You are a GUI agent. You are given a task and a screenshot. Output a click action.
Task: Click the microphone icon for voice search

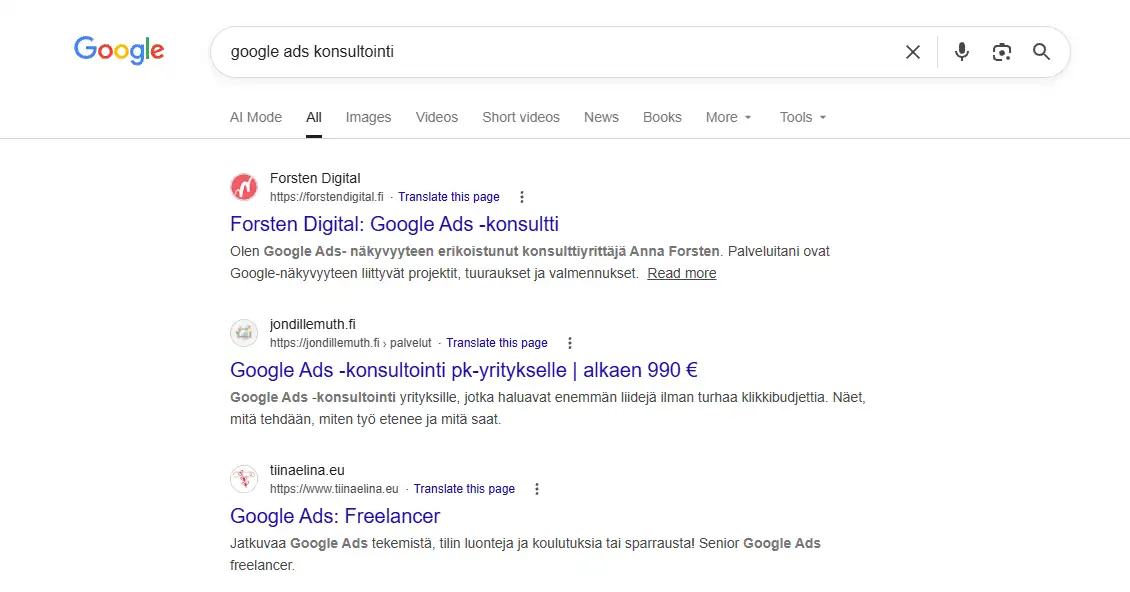pos(961,51)
